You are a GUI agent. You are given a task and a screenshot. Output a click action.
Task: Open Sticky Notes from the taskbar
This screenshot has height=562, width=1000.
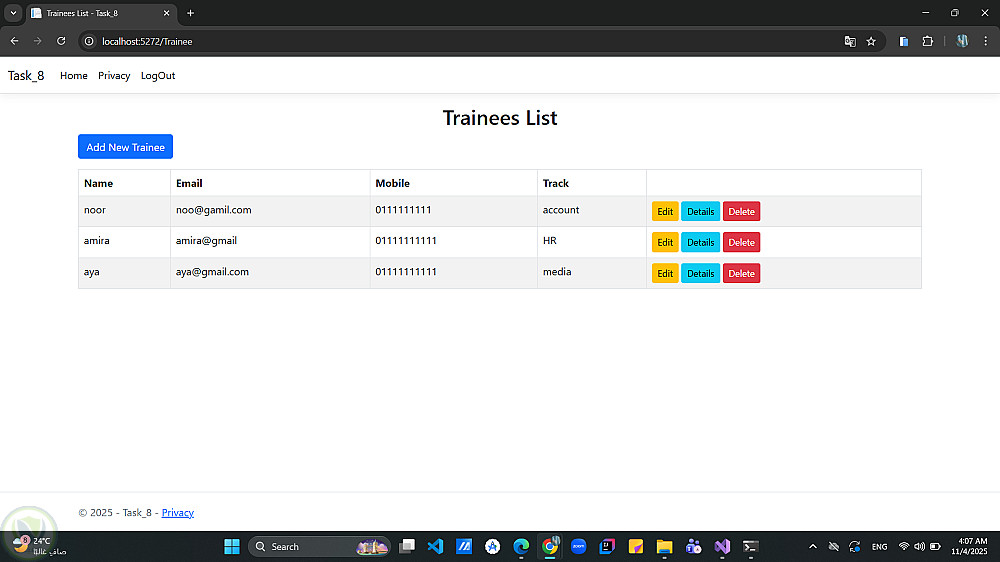(636, 546)
